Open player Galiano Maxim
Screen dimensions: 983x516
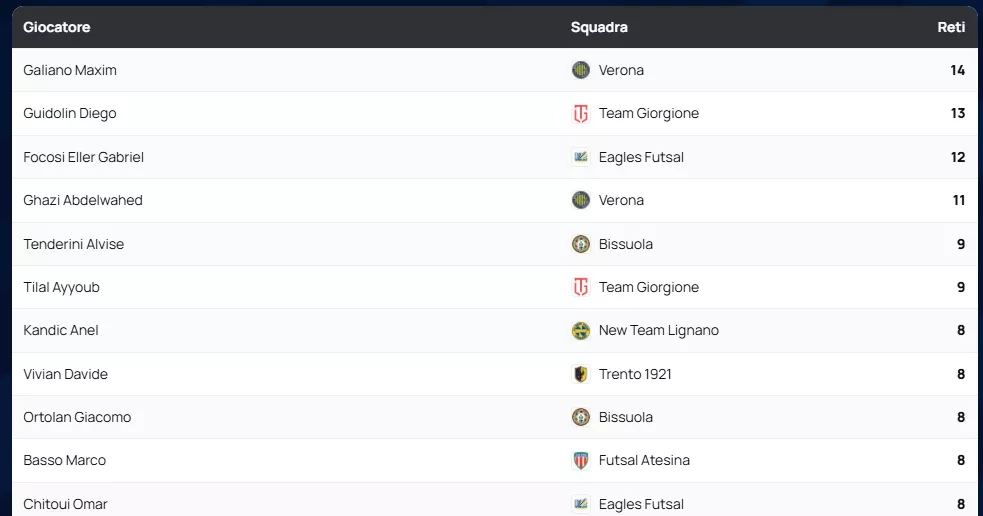[70, 70]
